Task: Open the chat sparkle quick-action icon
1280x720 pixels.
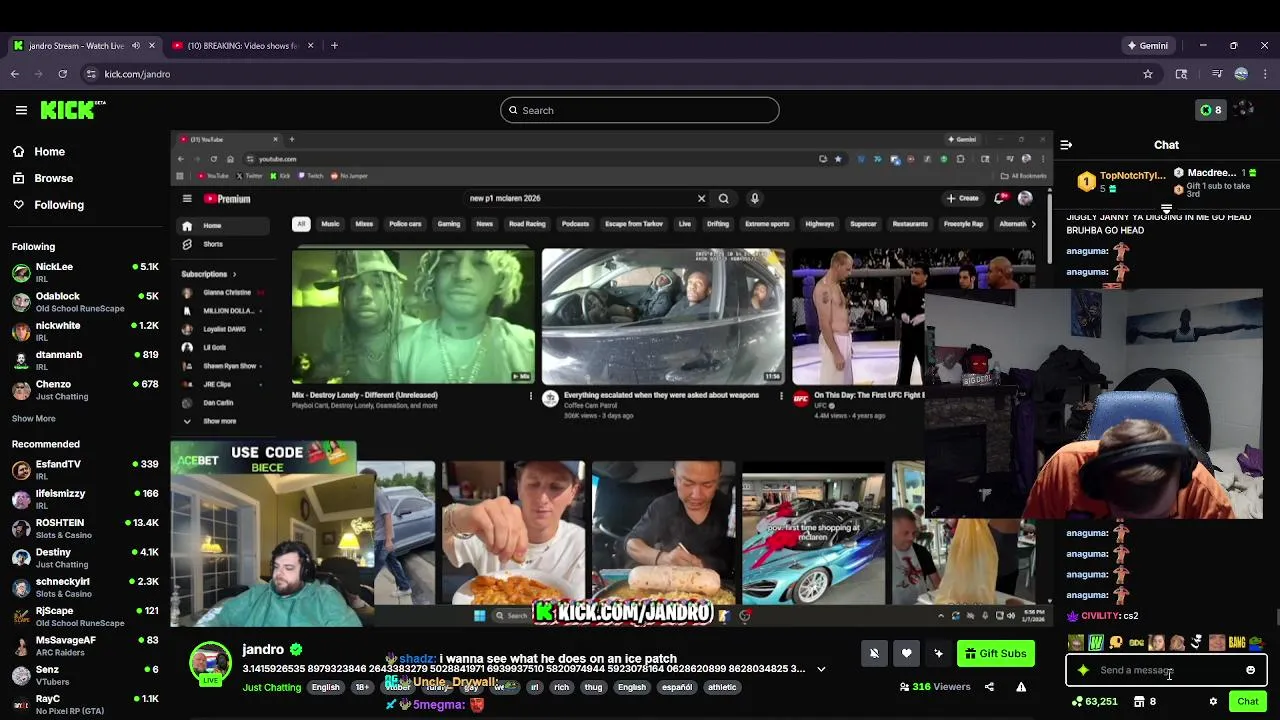Action: 1083,671
